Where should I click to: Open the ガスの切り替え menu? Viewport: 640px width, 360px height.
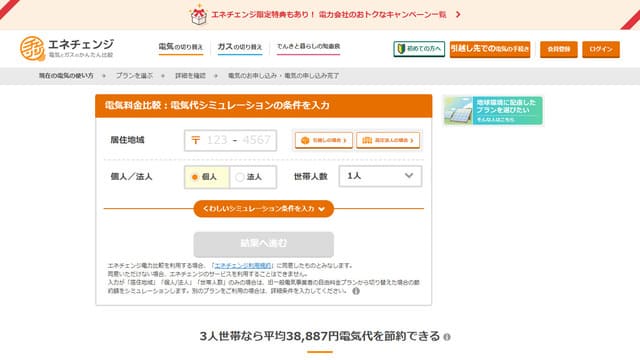240,47
